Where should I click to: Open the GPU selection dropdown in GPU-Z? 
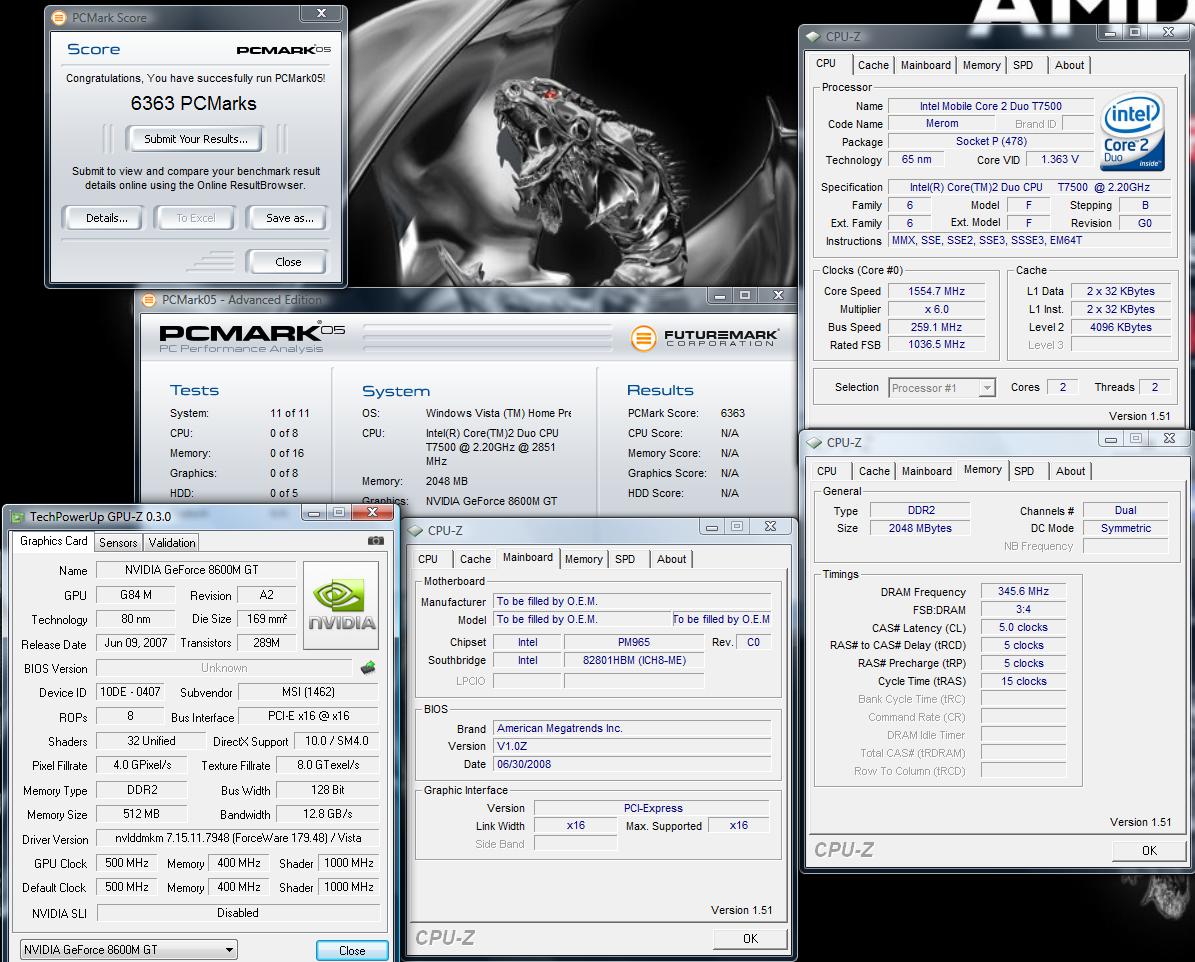point(229,950)
